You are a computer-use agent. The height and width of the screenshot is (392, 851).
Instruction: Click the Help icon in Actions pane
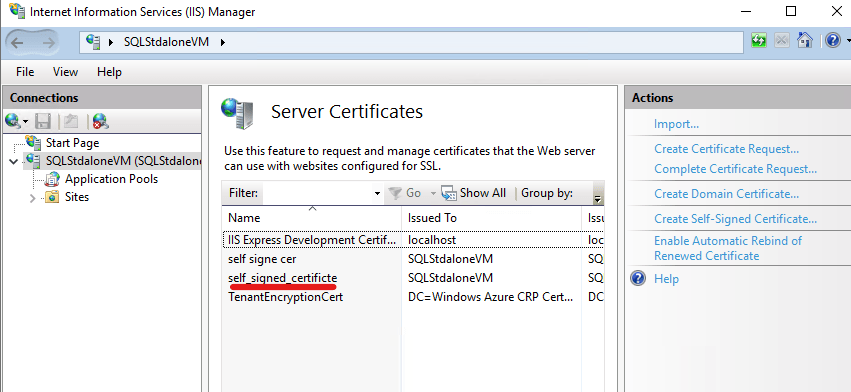tap(638, 279)
